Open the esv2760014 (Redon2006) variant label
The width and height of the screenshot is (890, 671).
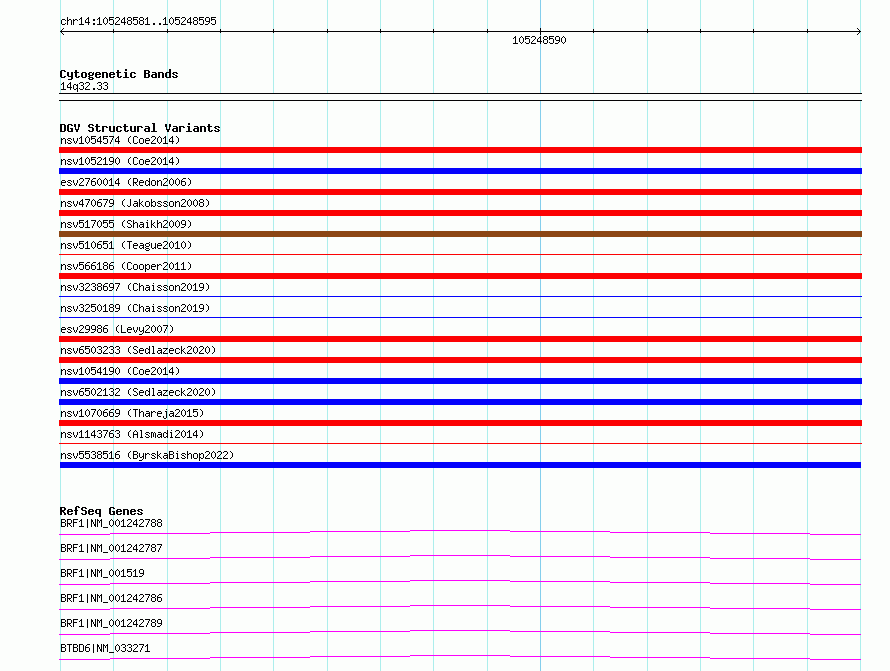click(126, 182)
